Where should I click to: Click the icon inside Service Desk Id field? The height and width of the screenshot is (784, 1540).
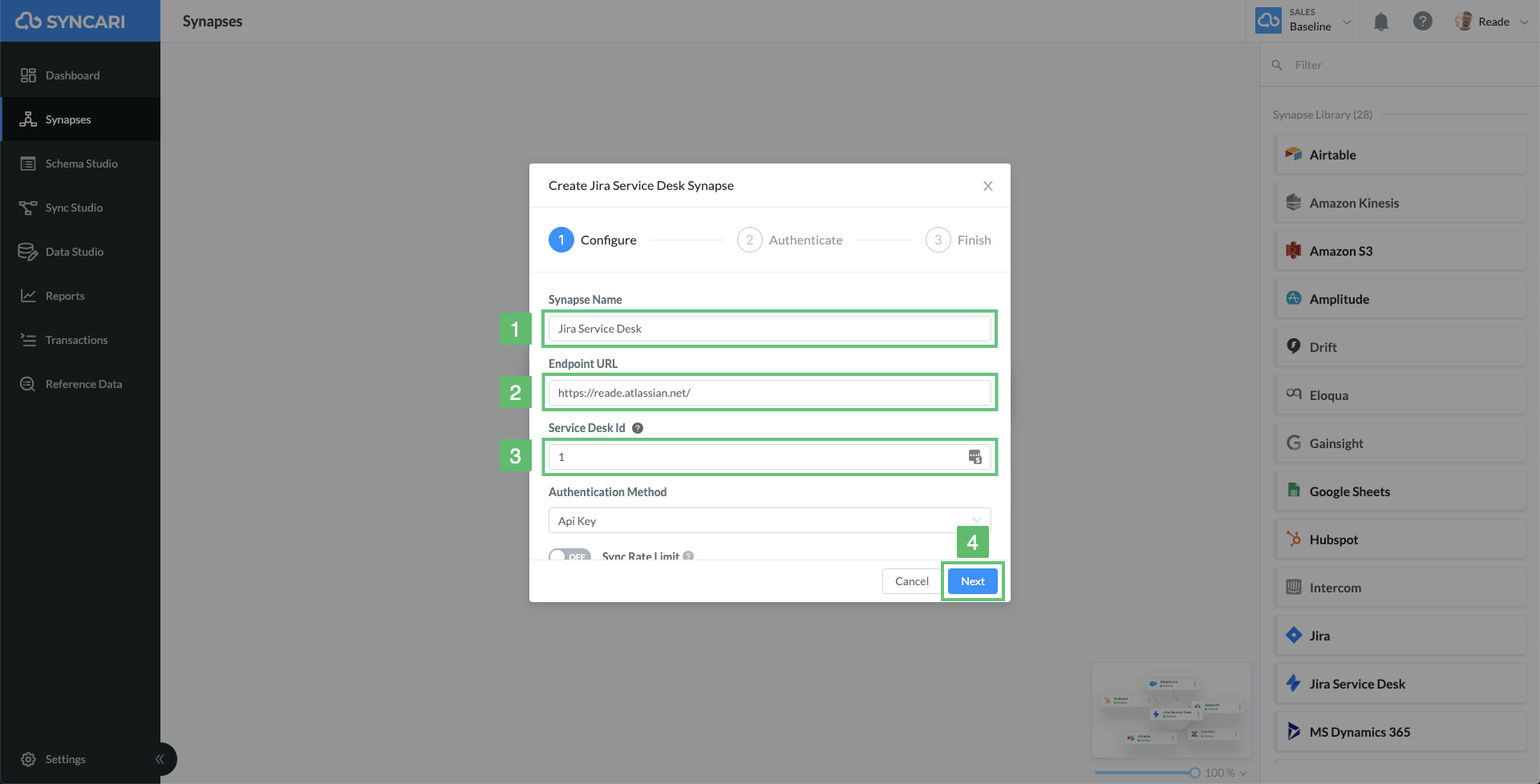pyautogui.click(x=975, y=457)
